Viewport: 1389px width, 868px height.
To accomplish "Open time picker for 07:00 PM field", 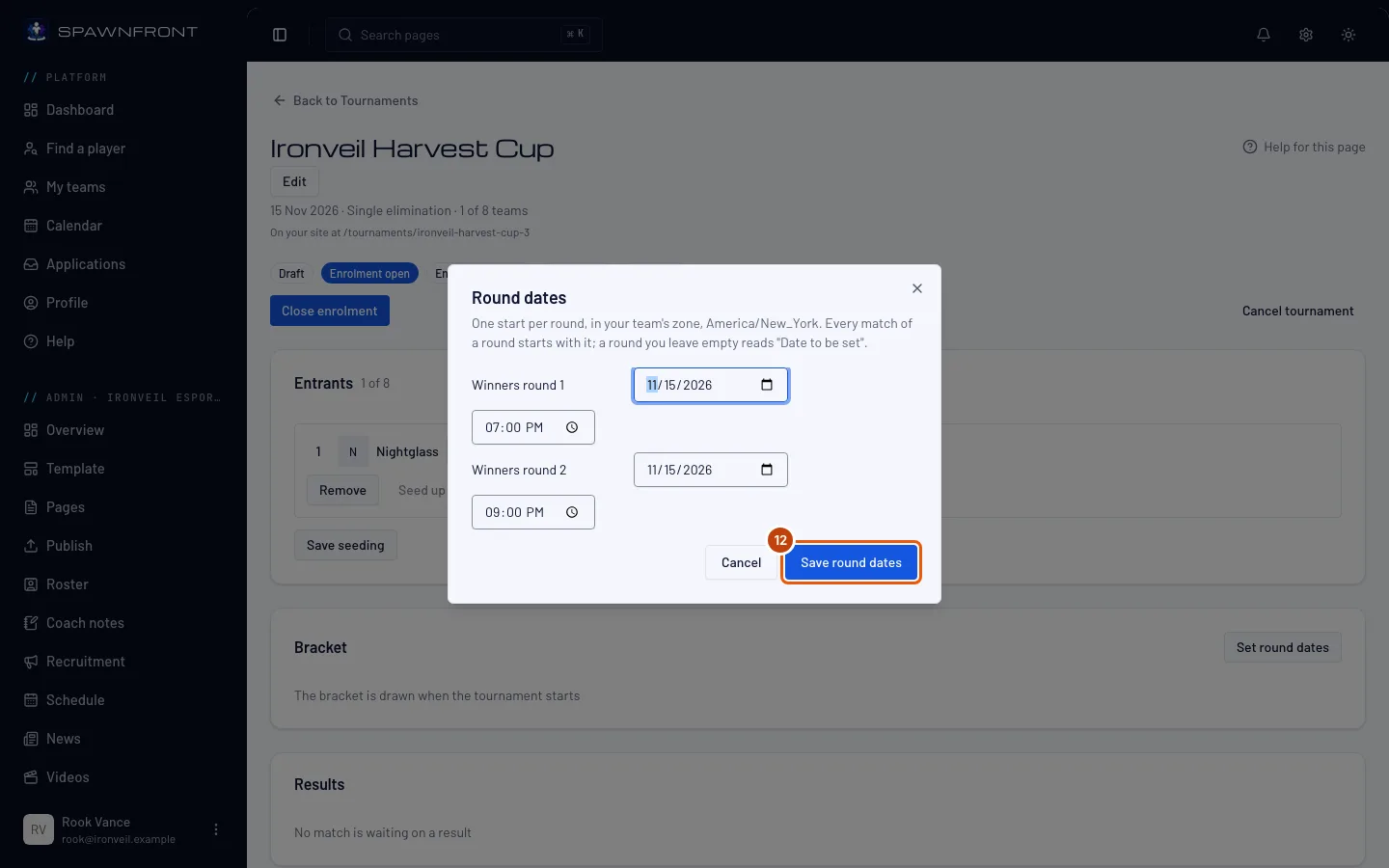I will click(572, 427).
